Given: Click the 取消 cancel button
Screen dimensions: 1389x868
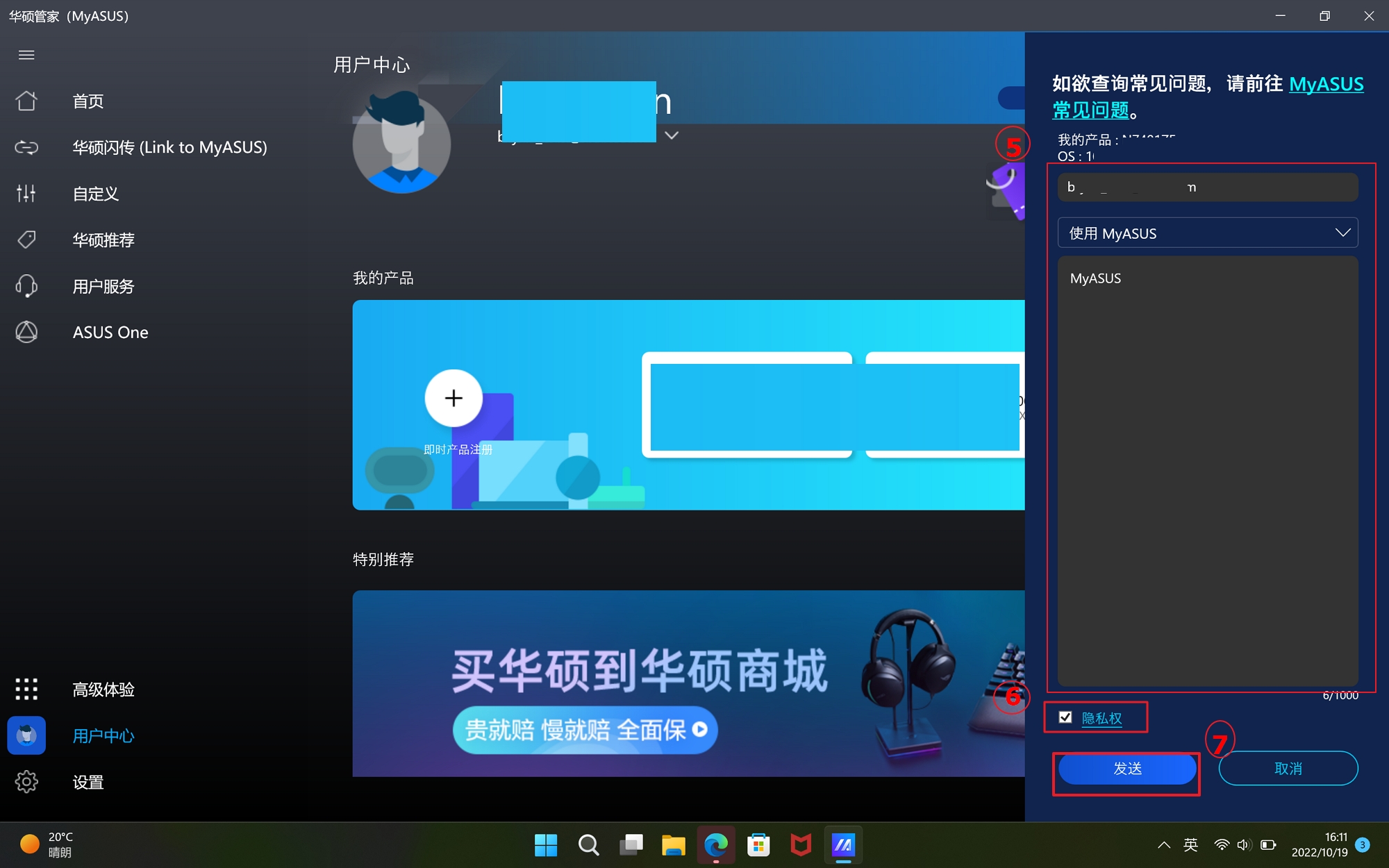Looking at the screenshot, I should tap(1288, 769).
